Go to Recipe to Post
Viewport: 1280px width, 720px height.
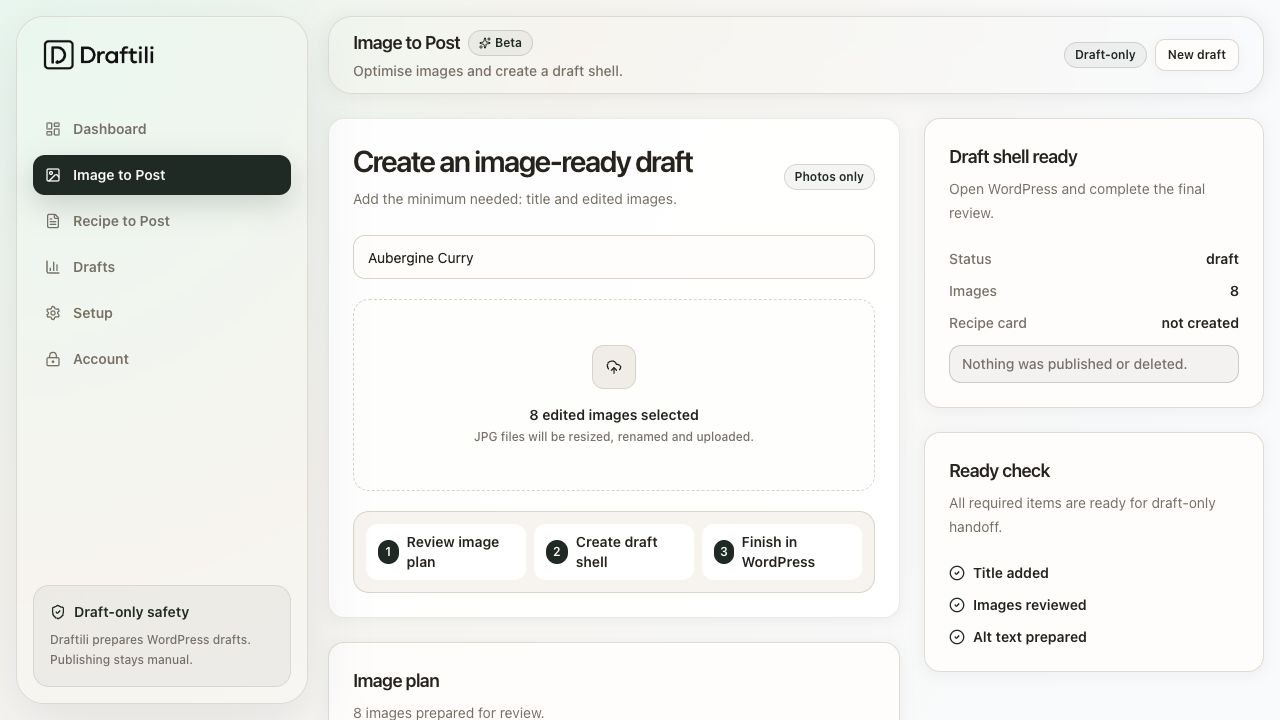coord(162,221)
